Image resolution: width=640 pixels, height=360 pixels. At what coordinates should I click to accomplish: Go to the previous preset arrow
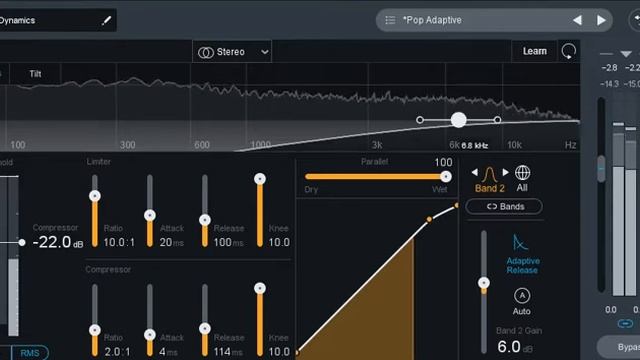pyautogui.click(x=577, y=20)
